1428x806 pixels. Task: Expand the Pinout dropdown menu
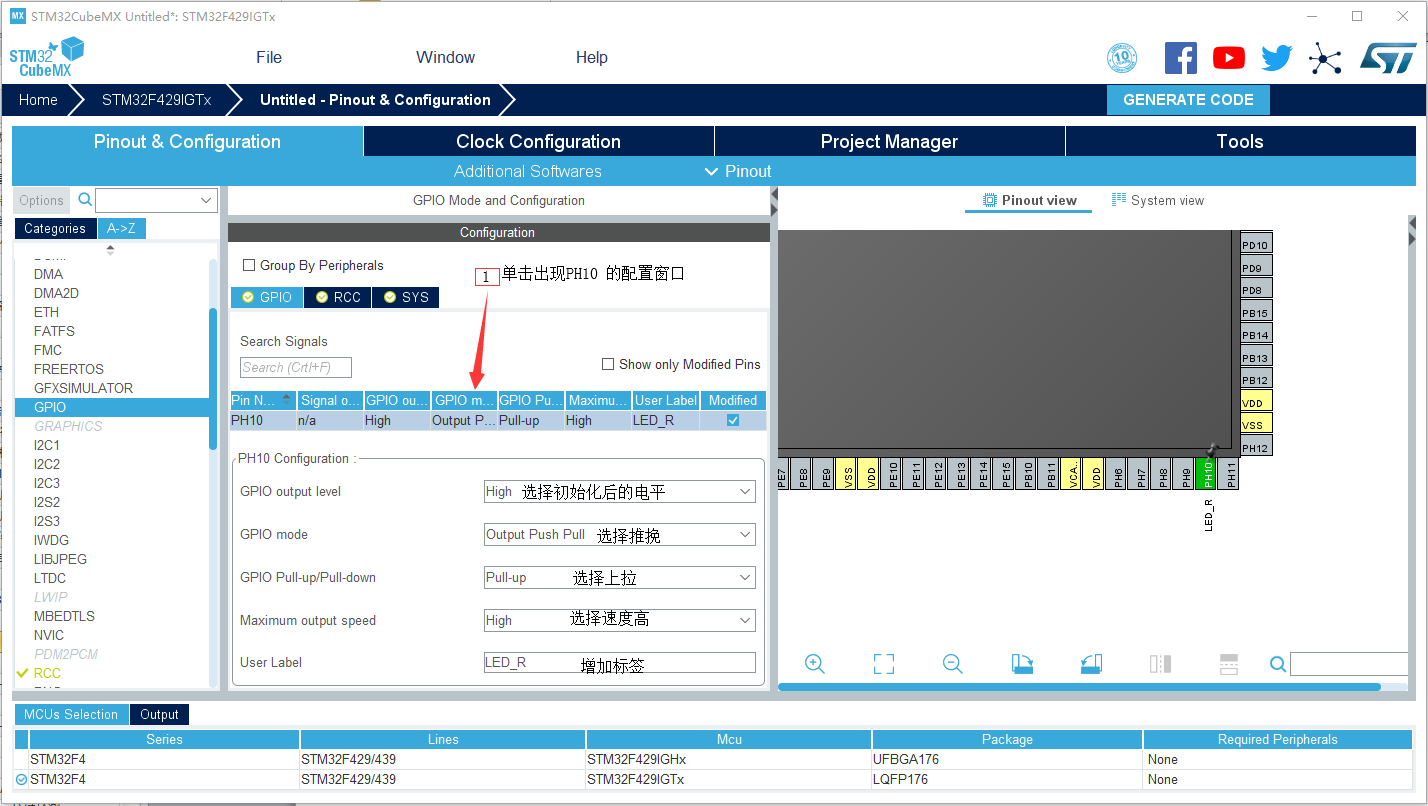pyautogui.click(x=739, y=171)
